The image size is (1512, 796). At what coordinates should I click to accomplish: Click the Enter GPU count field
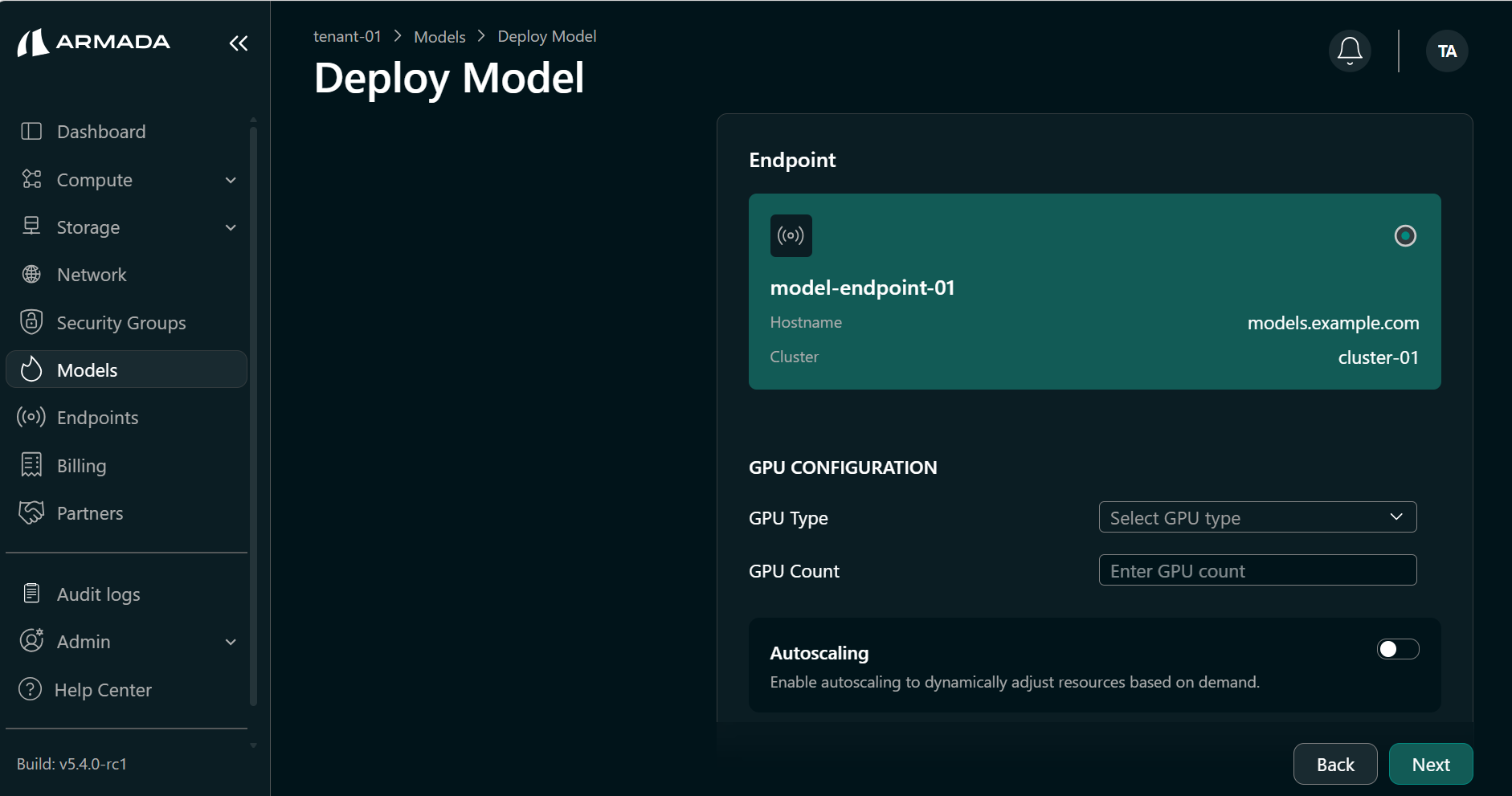(1257, 570)
